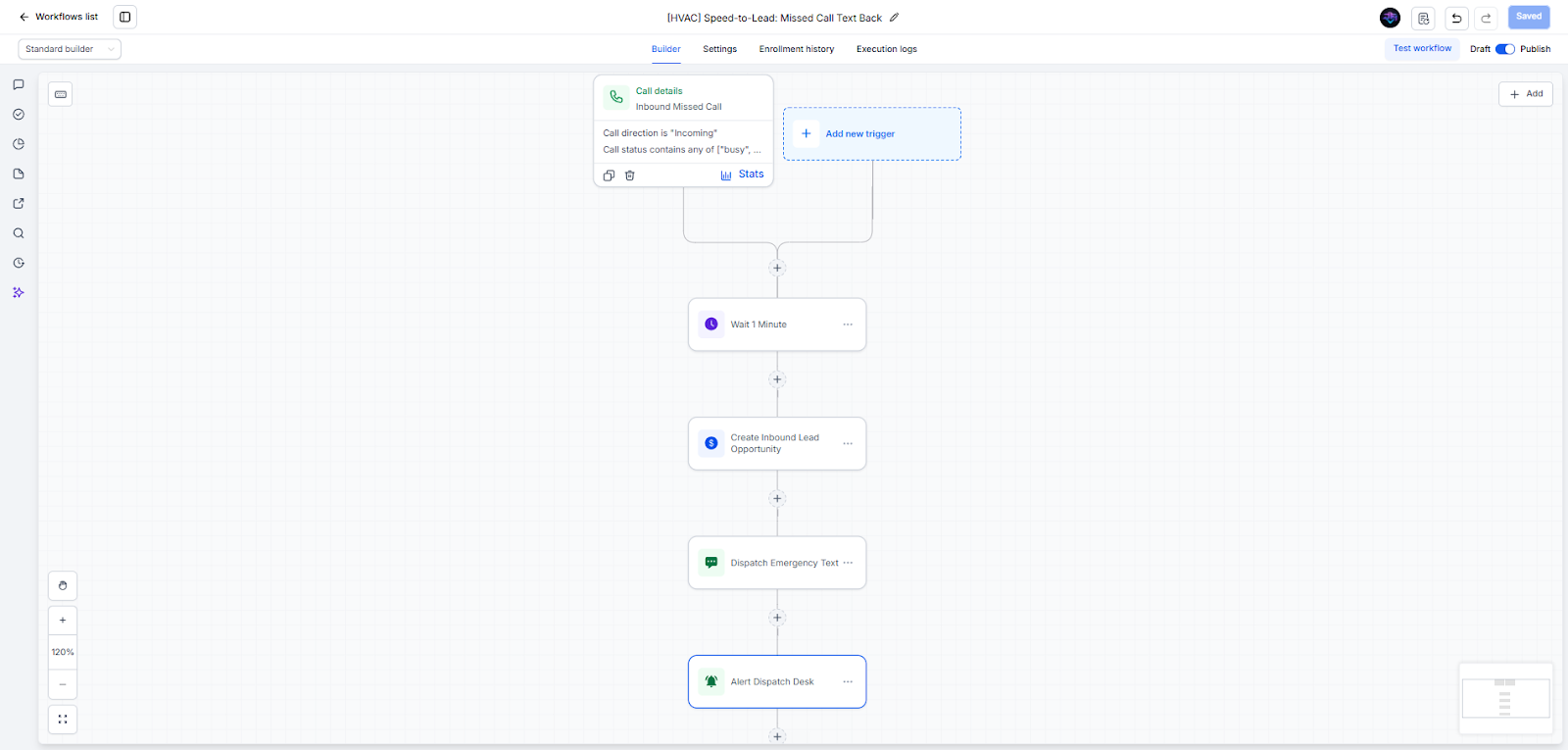Open the comments icon in left sidebar
The image size is (1568, 750).
click(x=19, y=84)
